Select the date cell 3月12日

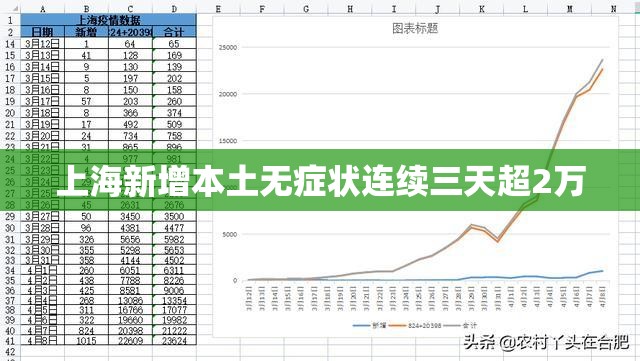click(x=42, y=44)
